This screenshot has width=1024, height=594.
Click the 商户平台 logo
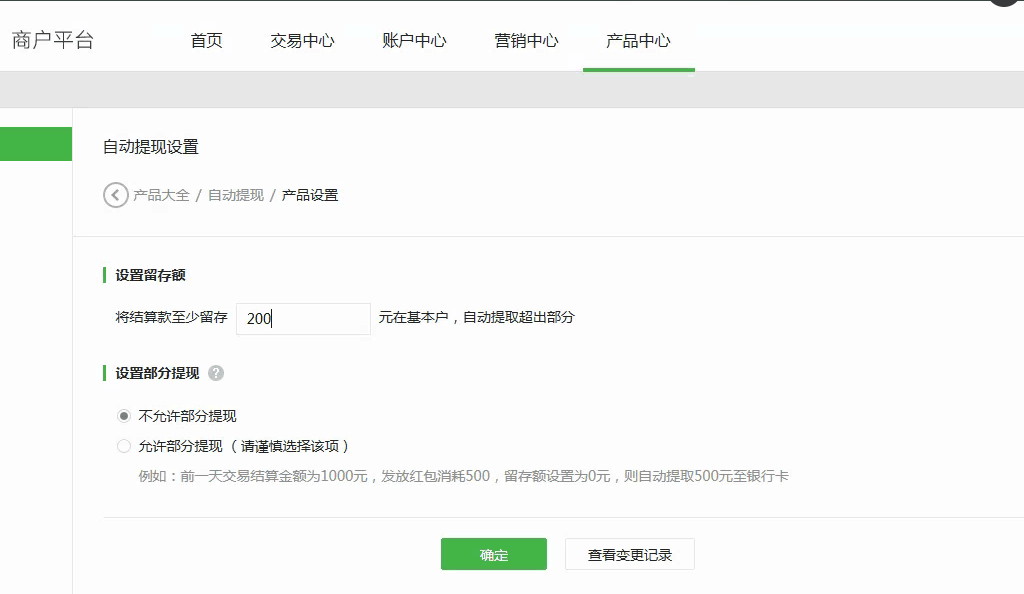coord(53,41)
